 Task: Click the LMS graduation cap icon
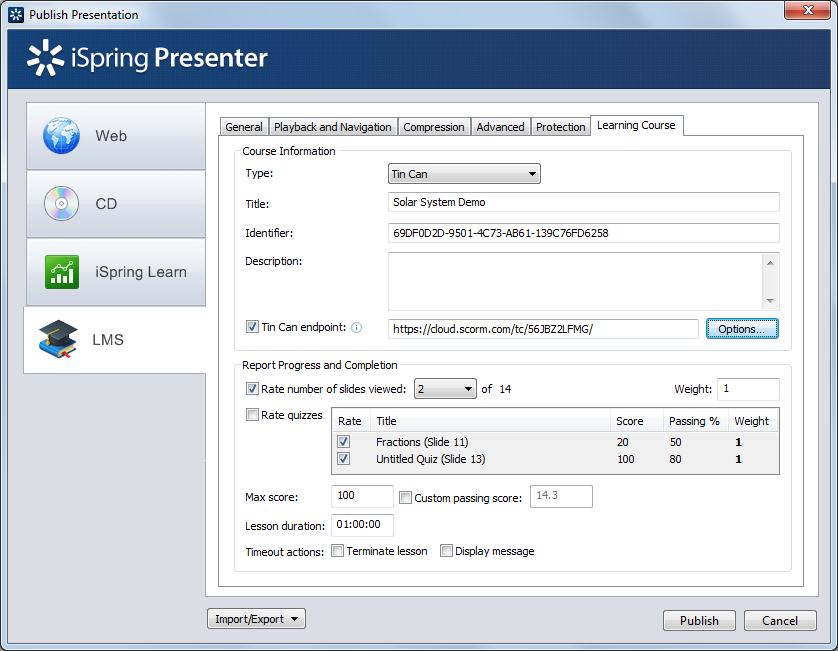tap(58, 339)
